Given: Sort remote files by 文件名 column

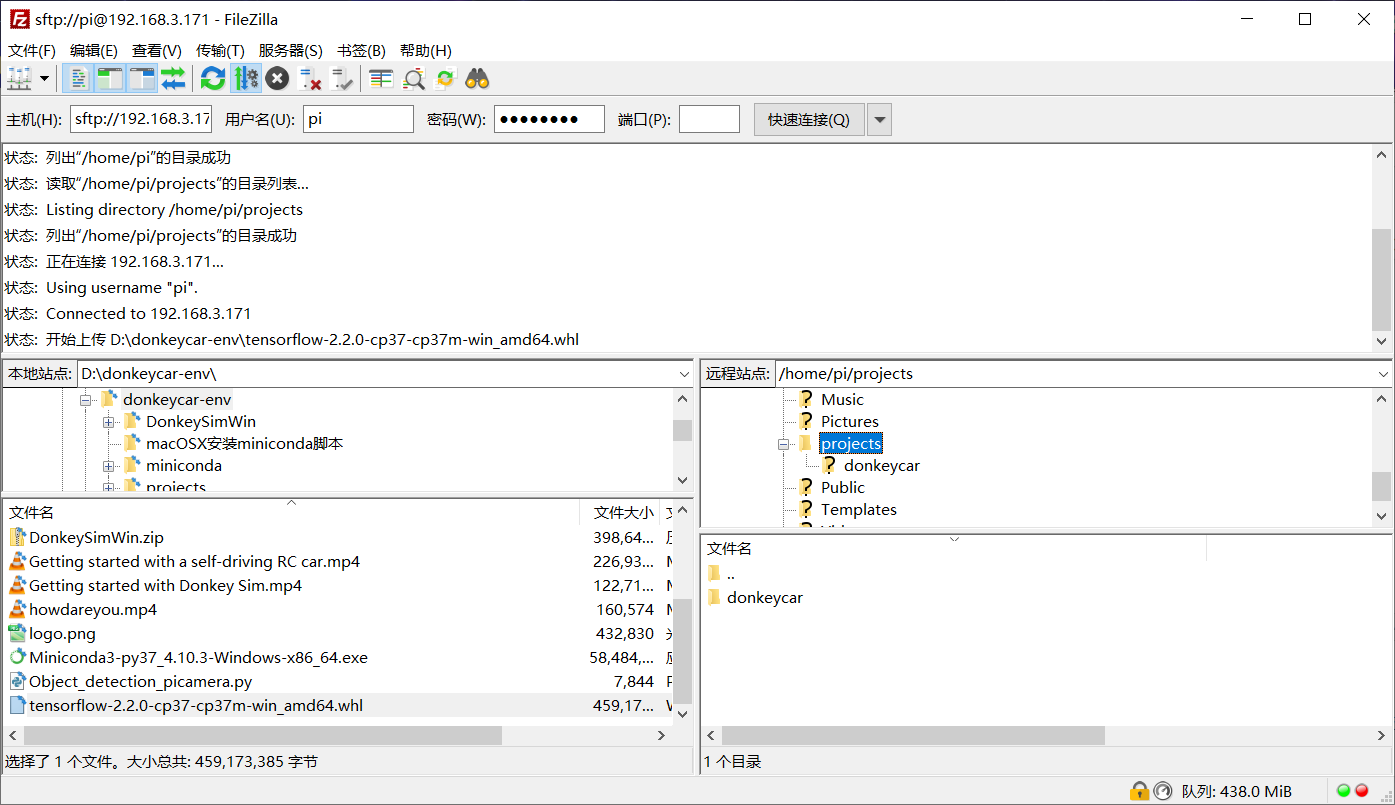Looking at the screenshot, I should pyautogui.click(x=953, y=548).
